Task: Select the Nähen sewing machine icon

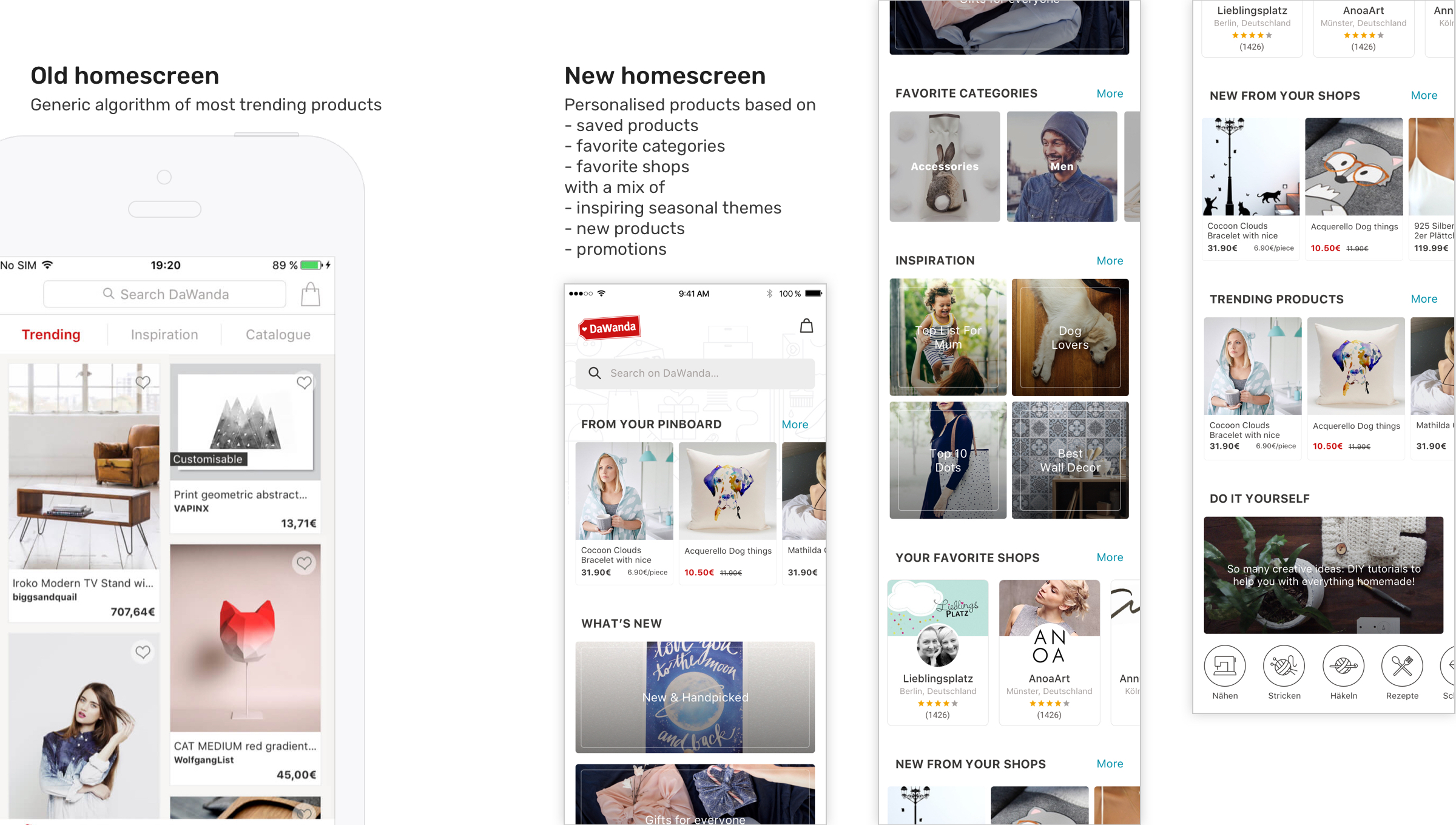Action: coord(1225,665)
